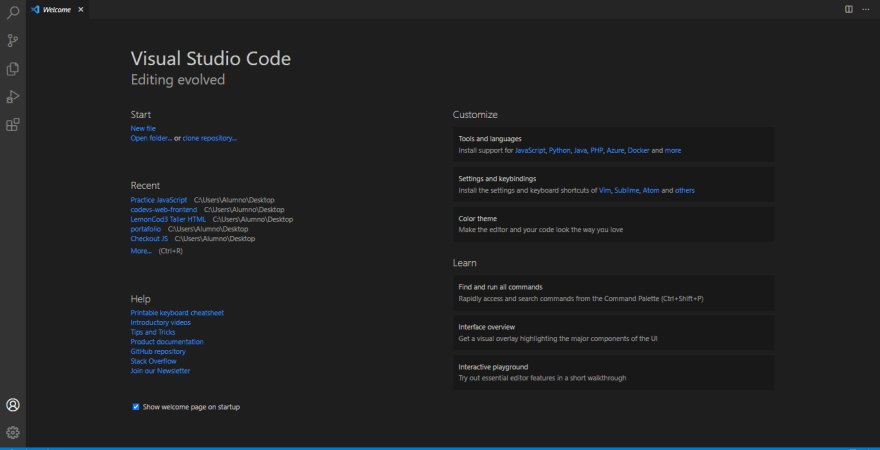
Task: Open the Source Control view
Action: 12,40
